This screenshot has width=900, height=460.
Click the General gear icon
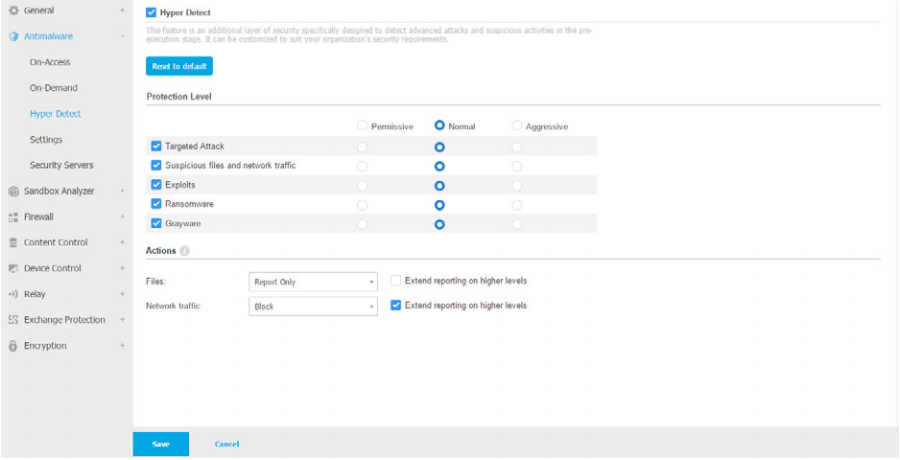[14, 11]
